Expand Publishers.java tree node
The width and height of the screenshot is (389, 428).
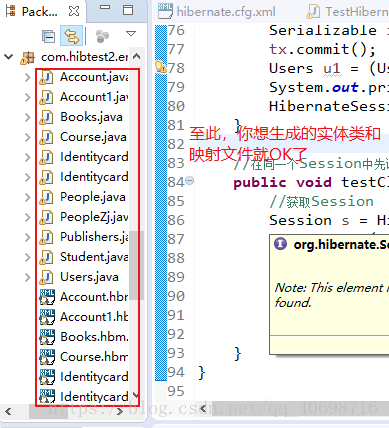pos(28,237)
